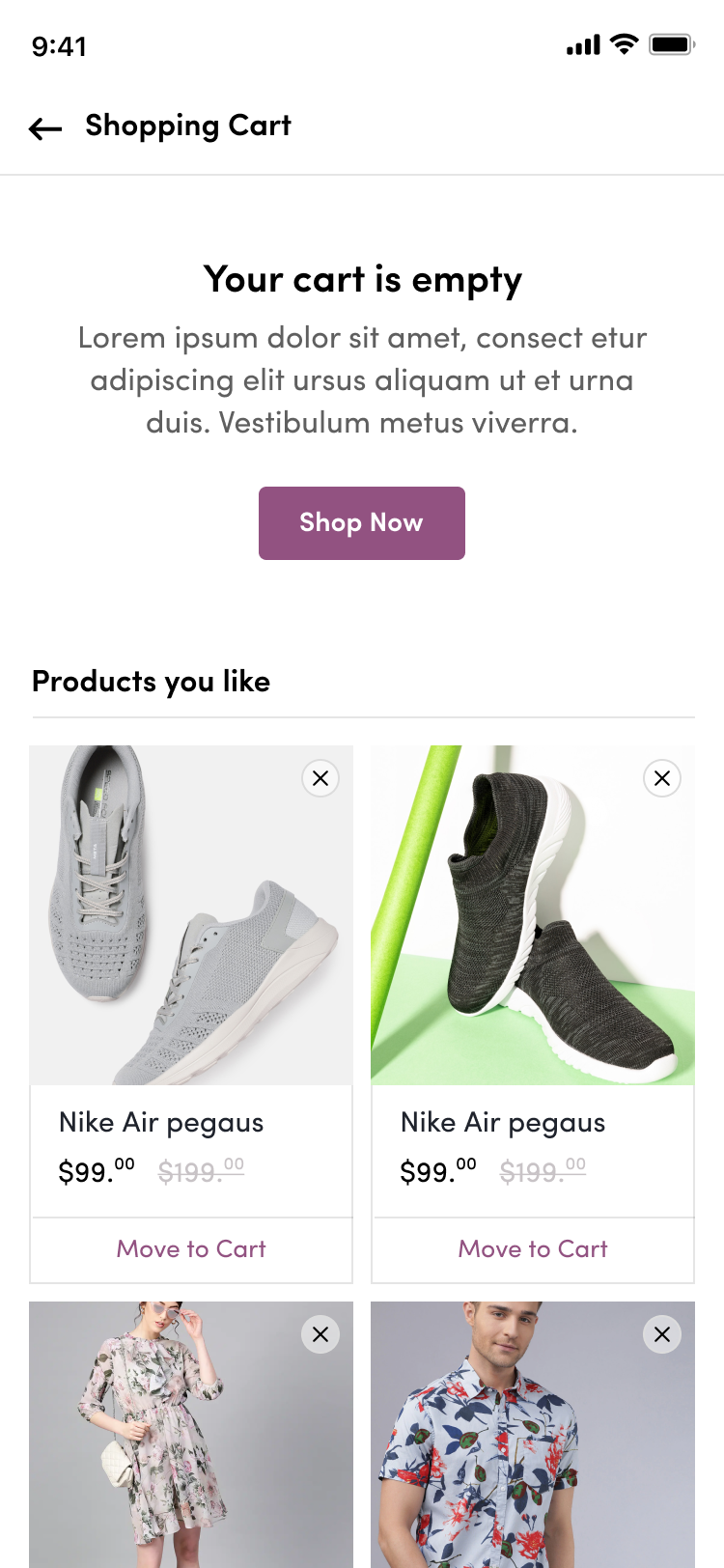Dismiss the floral shirt product card
This screenshot has height=1568, width=724.
[662, 1334]
